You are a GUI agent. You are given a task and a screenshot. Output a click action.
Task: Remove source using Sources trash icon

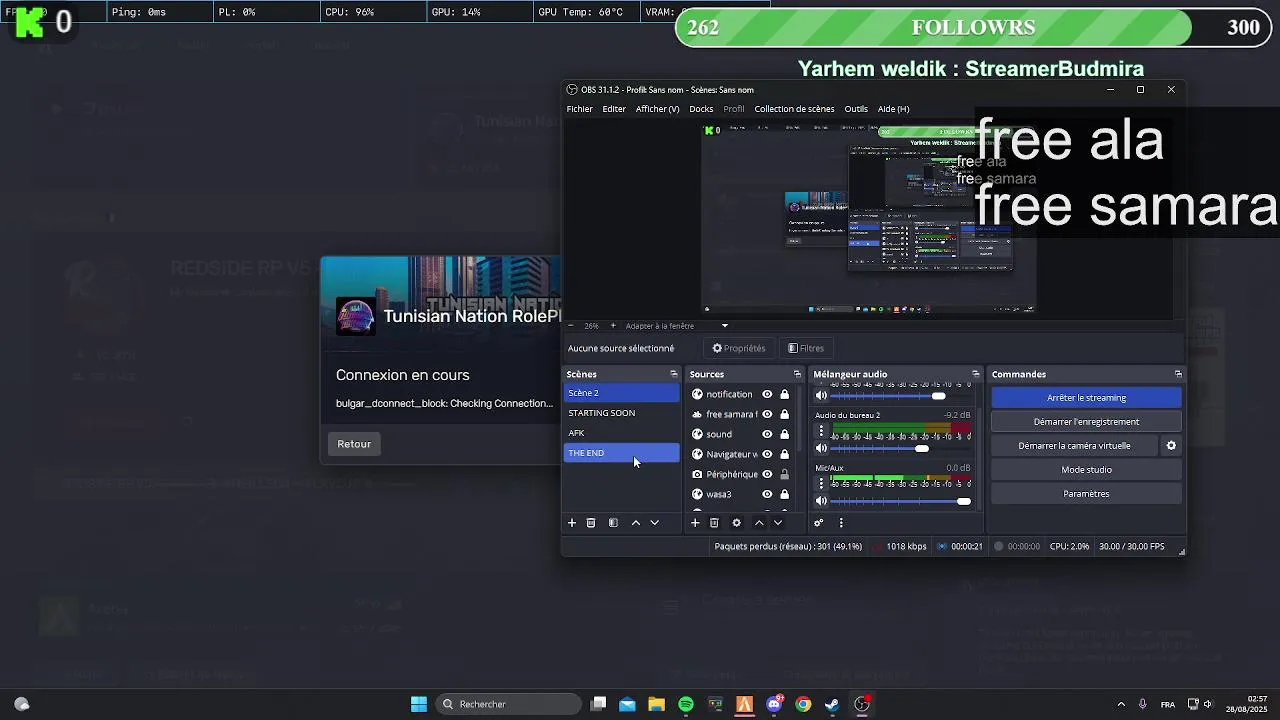714,523
